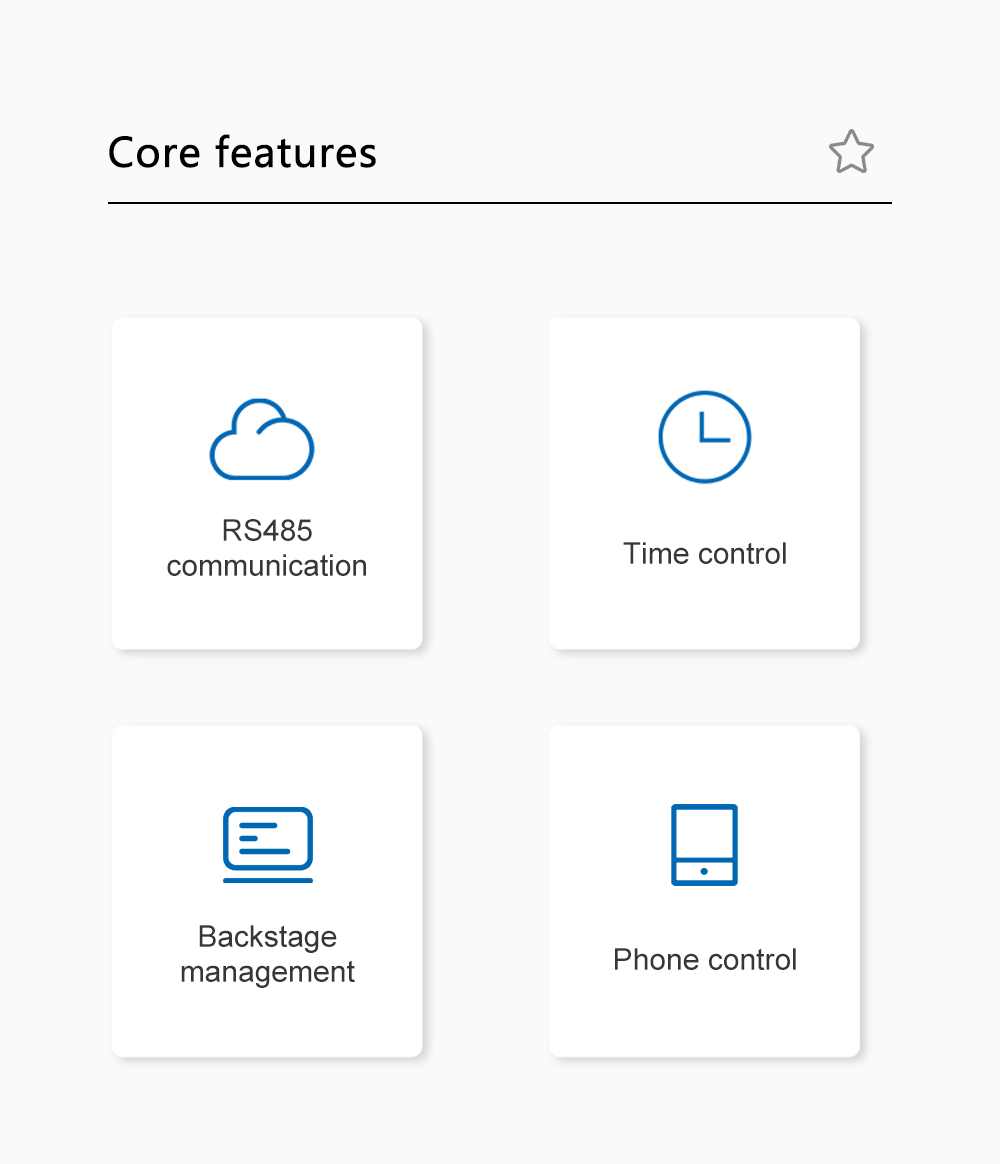
Task: Click the text lines inside laptop icon
Action: click(262, 838)
